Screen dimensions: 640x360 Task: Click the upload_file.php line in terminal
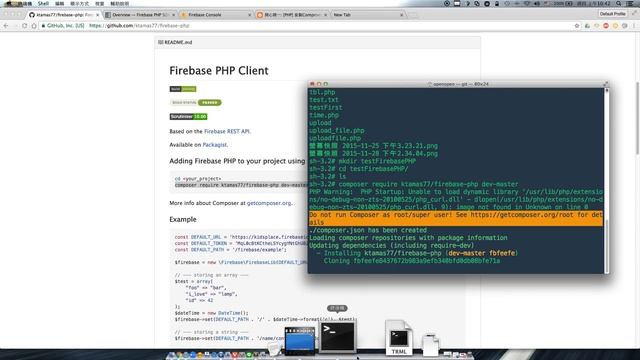[x=337, y=131]
